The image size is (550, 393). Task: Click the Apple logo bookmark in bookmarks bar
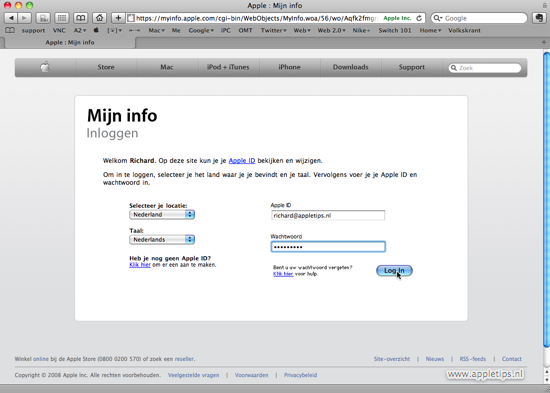pos(96,30)
